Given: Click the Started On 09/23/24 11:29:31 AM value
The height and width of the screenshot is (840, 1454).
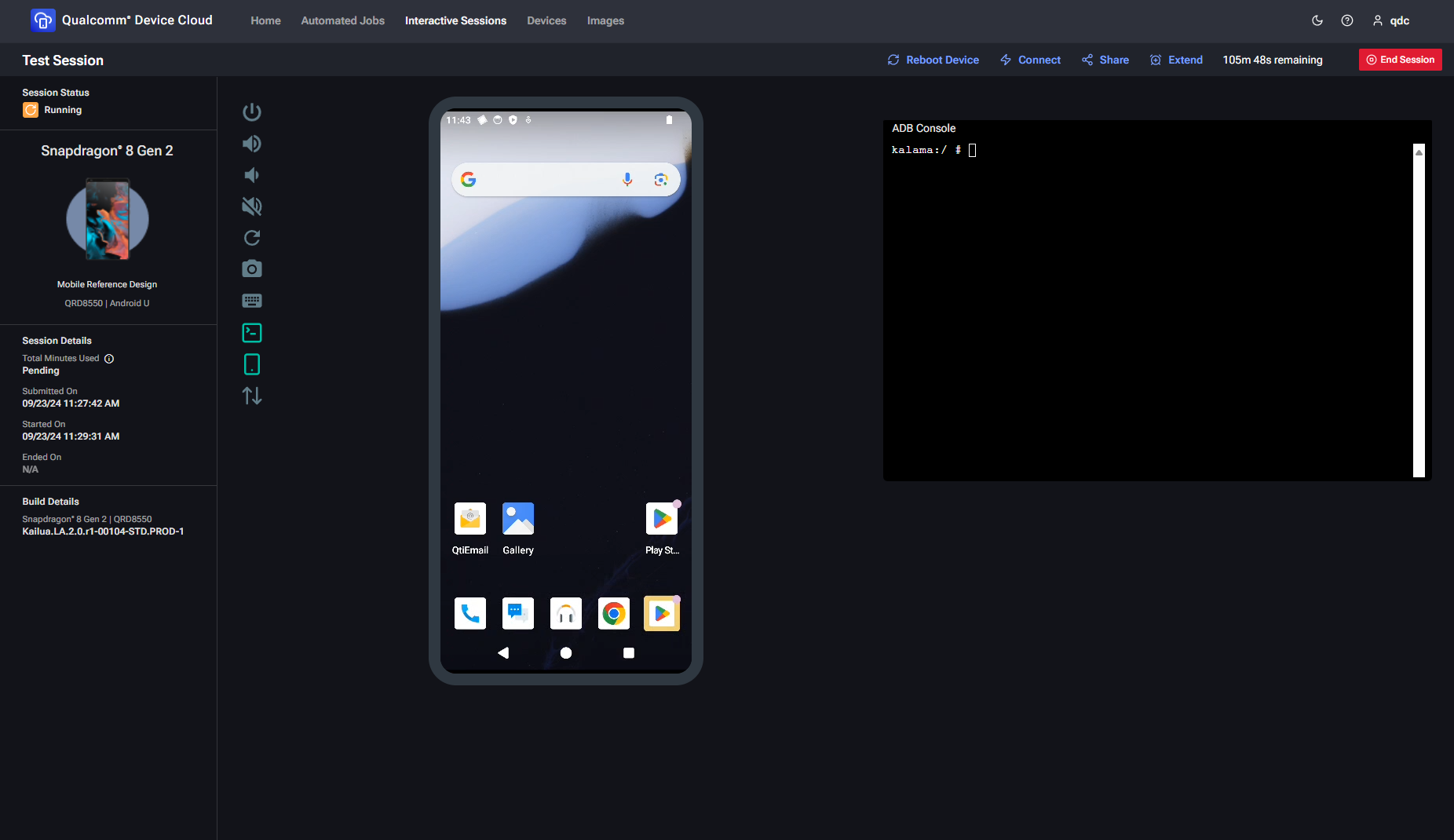Looking at the screenshot, I should tap(71, 436).
